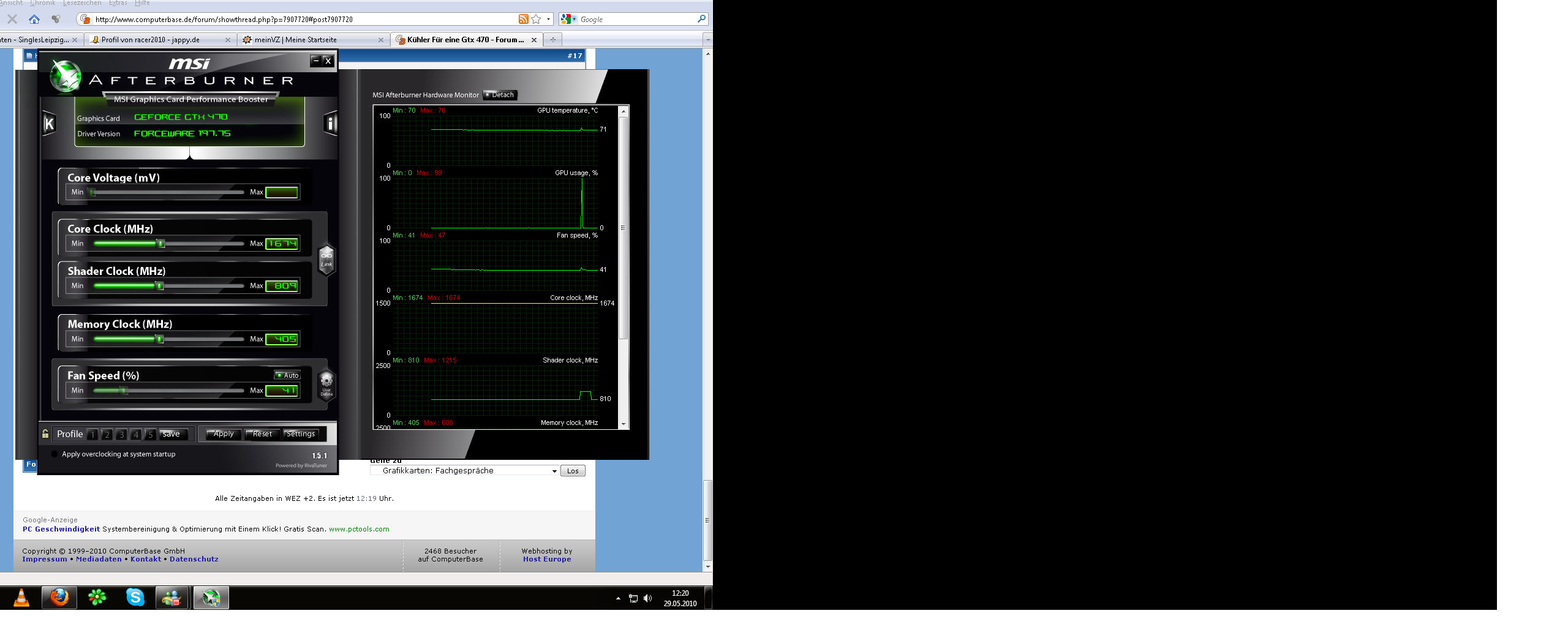The width and height of the screenshot is (1568, 627).
Task: Go to Firefox home page icon
Action: [34, 19]
